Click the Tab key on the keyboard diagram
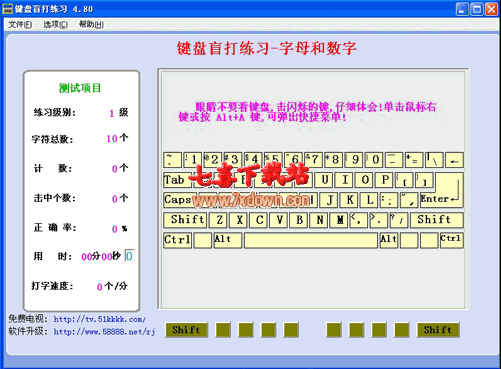 177,180
